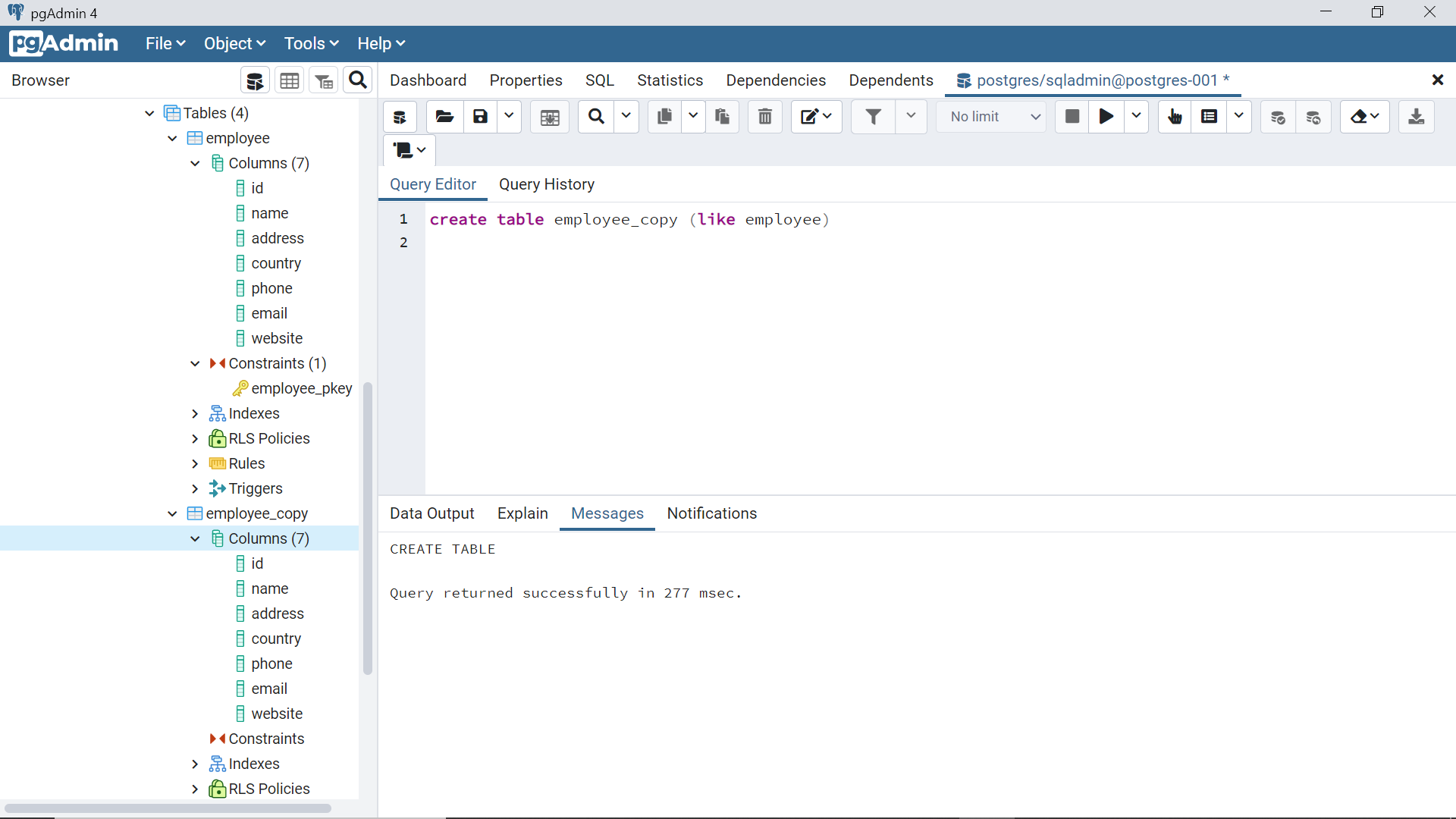Delete rows using the trash icon

(x=764, y=117)
